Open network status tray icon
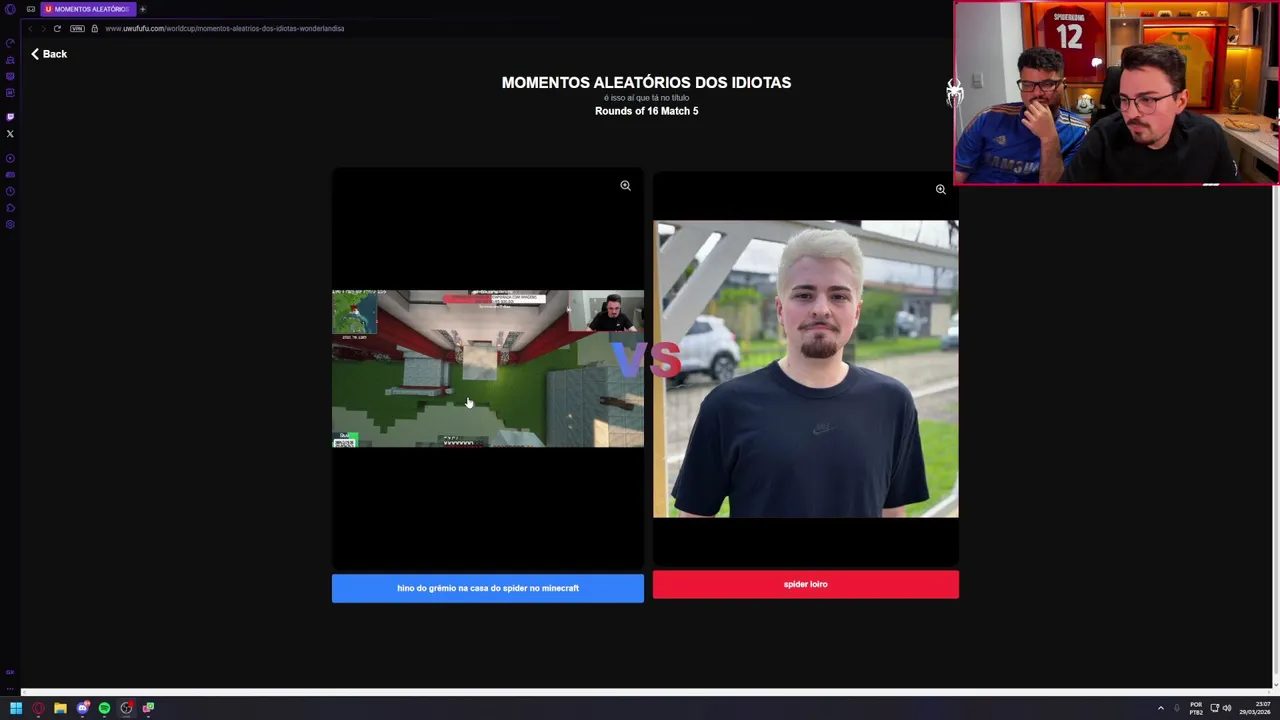The width and height of the screenshot is (1280, 720). pyautogui.click(x=1213, y=708)
